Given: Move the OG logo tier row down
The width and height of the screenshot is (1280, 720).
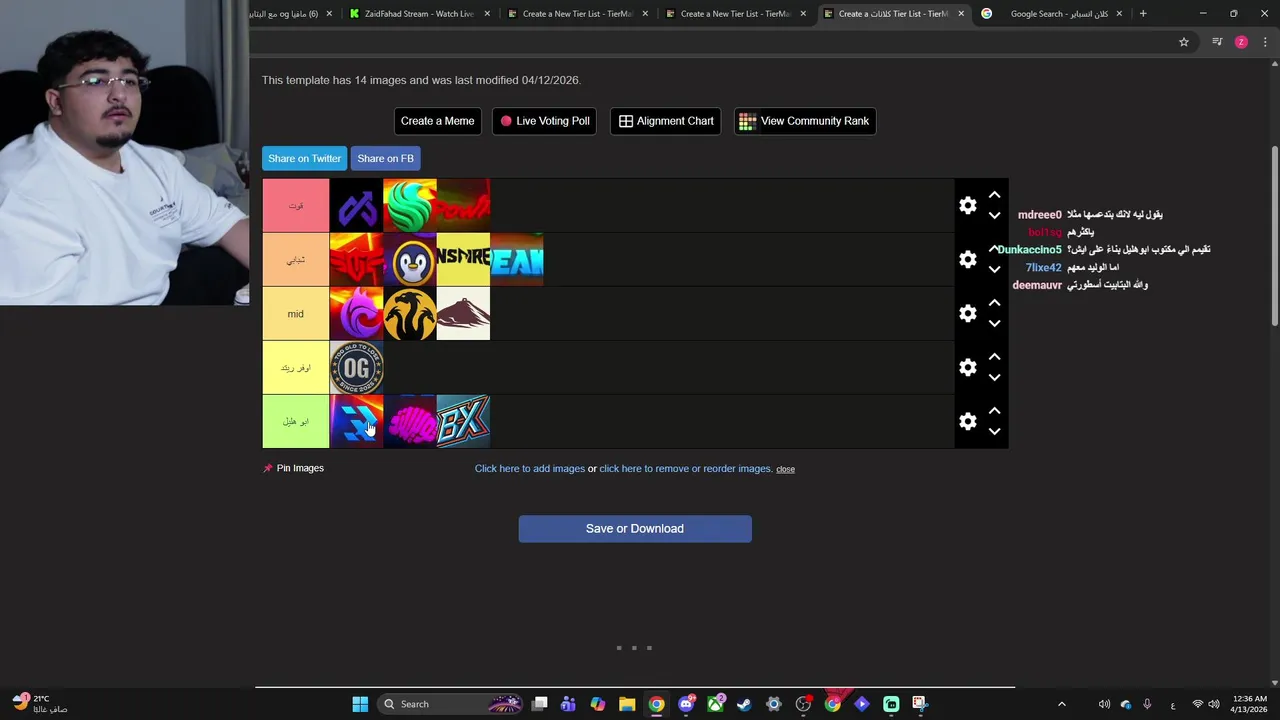Looking at the screenshot, I should point(994,377).
